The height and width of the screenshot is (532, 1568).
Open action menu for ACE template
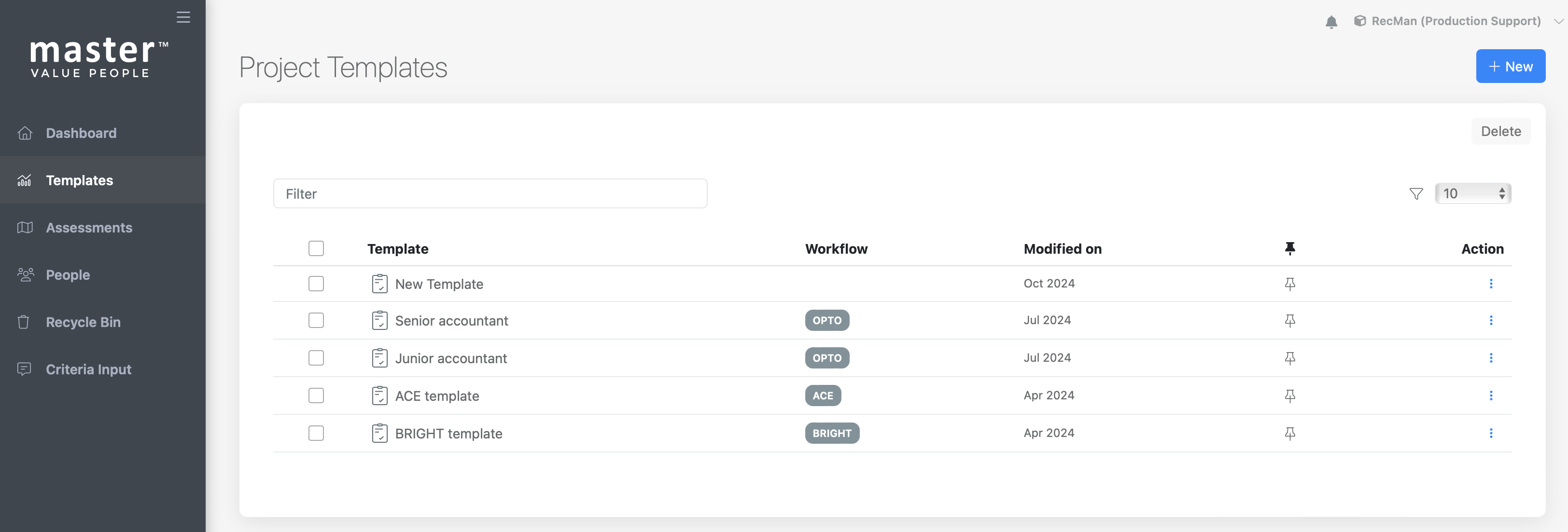click(1491, 396)
